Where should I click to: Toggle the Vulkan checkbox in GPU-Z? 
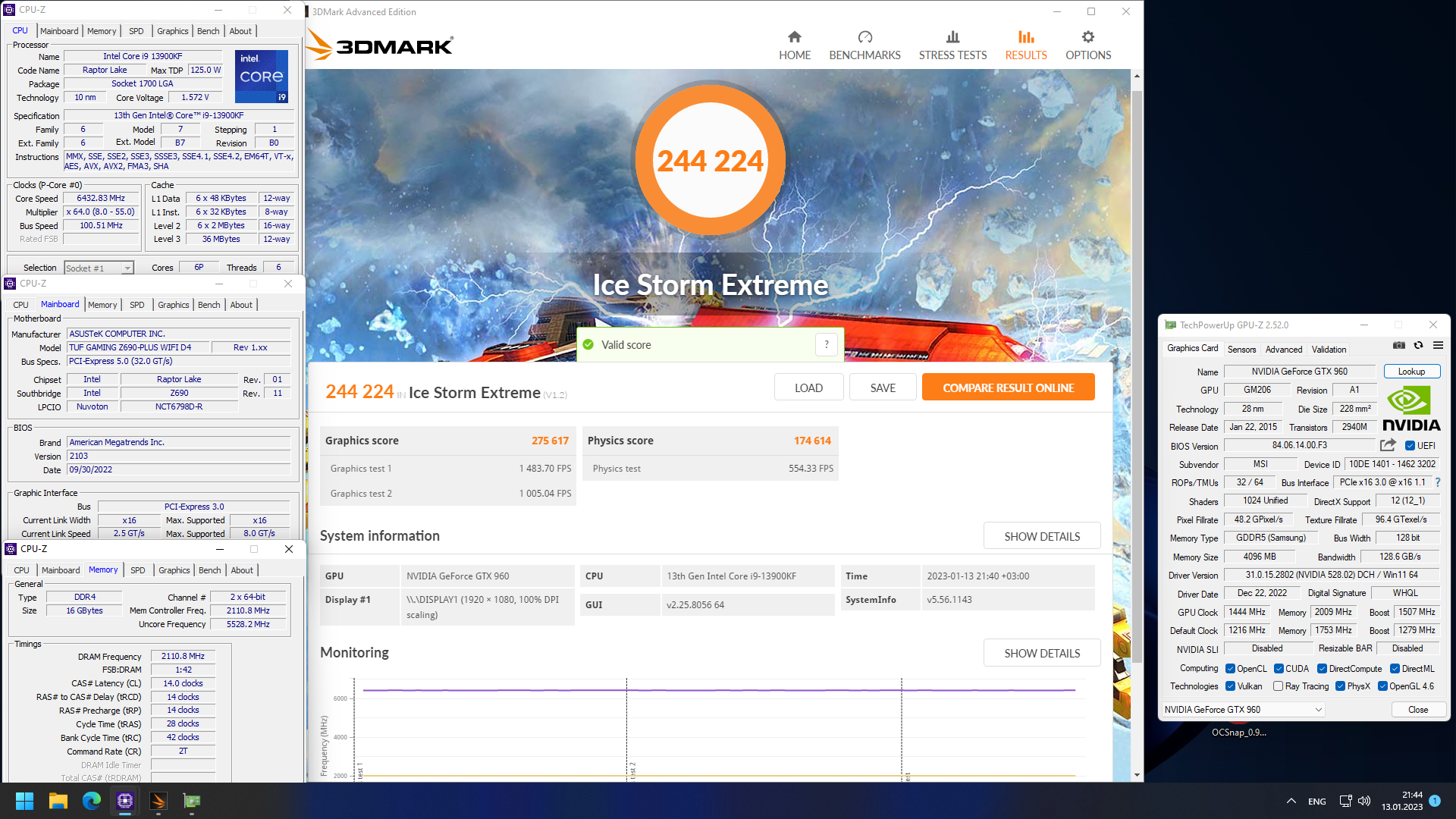tap(1230, 686)
